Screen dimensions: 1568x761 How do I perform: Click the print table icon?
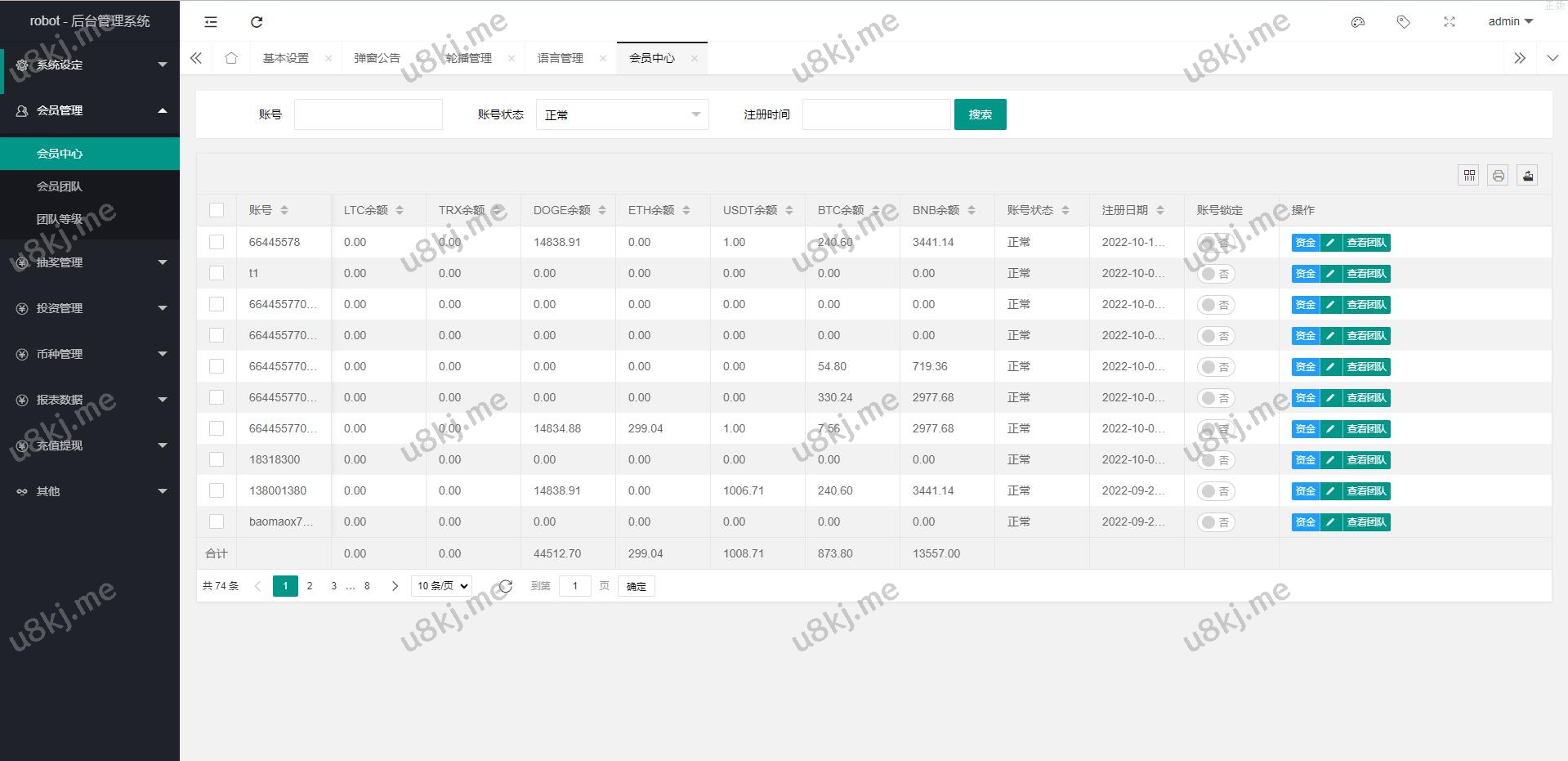coord(1498,175)
